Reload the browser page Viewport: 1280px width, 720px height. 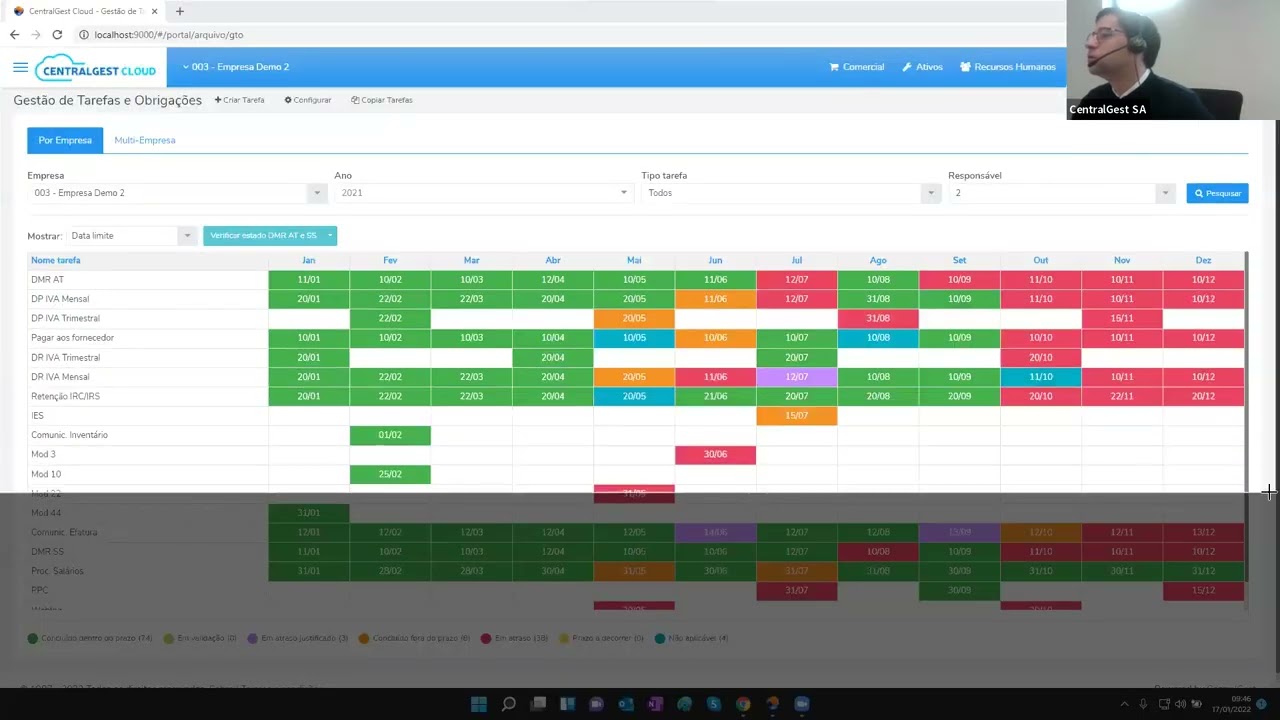click(57, 34)
